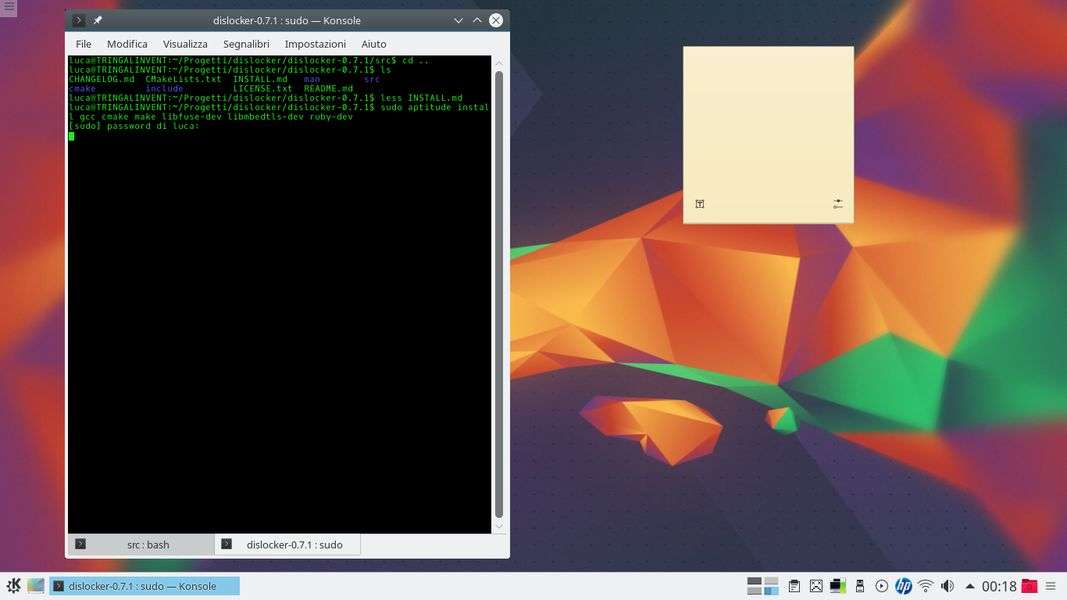This screenshot has height=600, width=1067.
Task: Open the Modifica menu
Action: (x=127, y=44)
